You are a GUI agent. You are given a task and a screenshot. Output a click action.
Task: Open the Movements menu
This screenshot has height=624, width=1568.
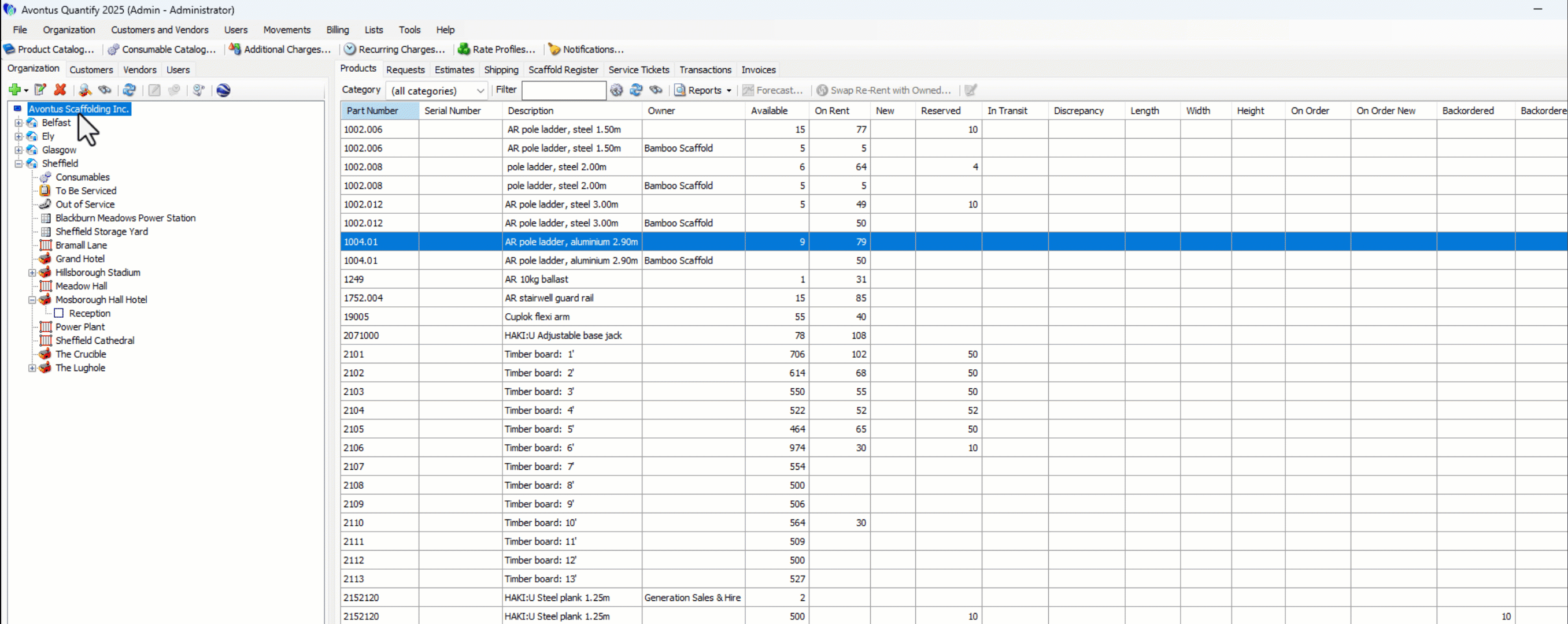click(x=287, y=30)
